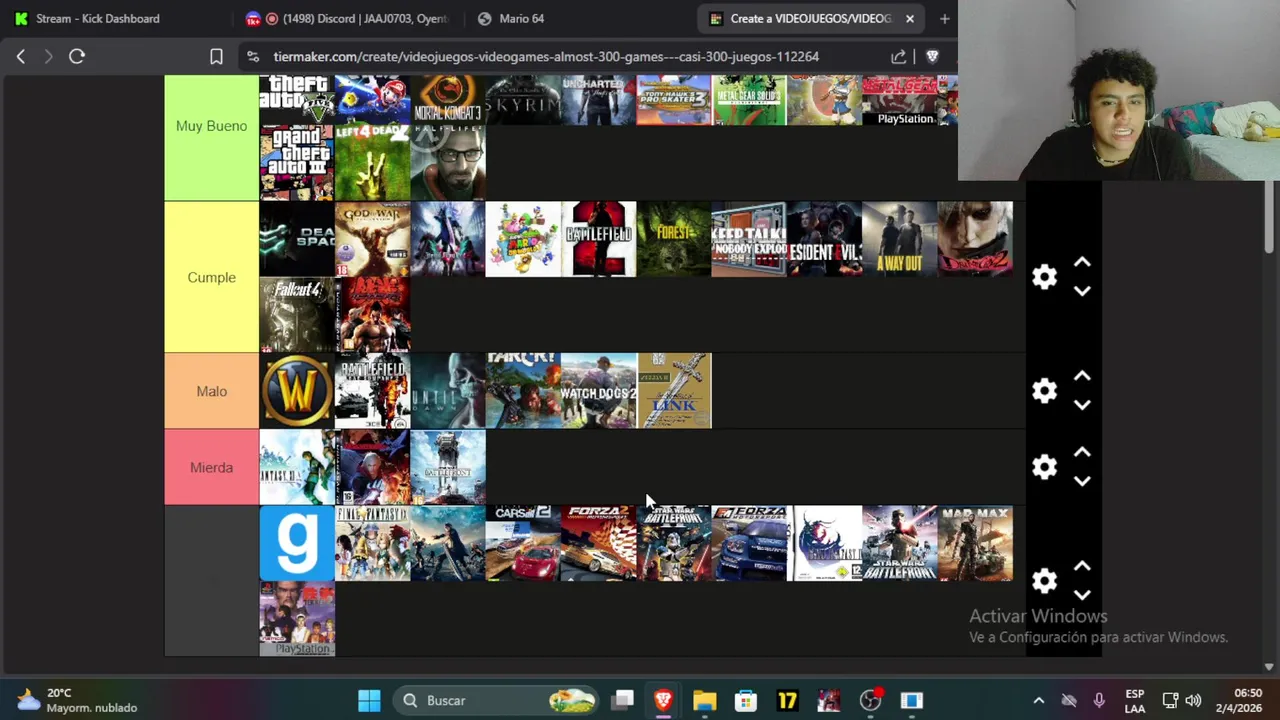Screen dimensions: 1280x720
Task: Open settings gear for the Cumple tier
Action: 1044,277
